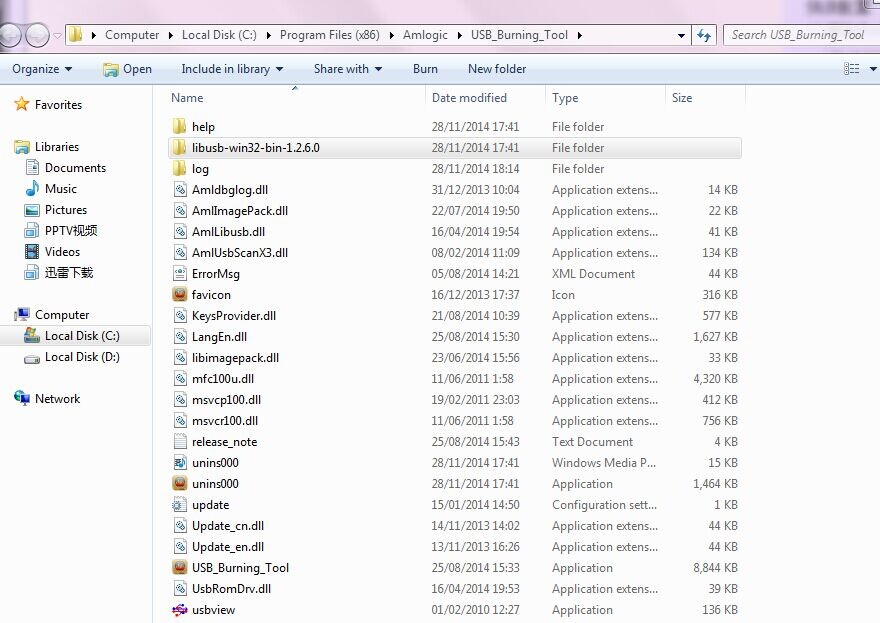880x623 pixels.
Task: Open the Share with dropdown
Action: [x=348, y=69]
